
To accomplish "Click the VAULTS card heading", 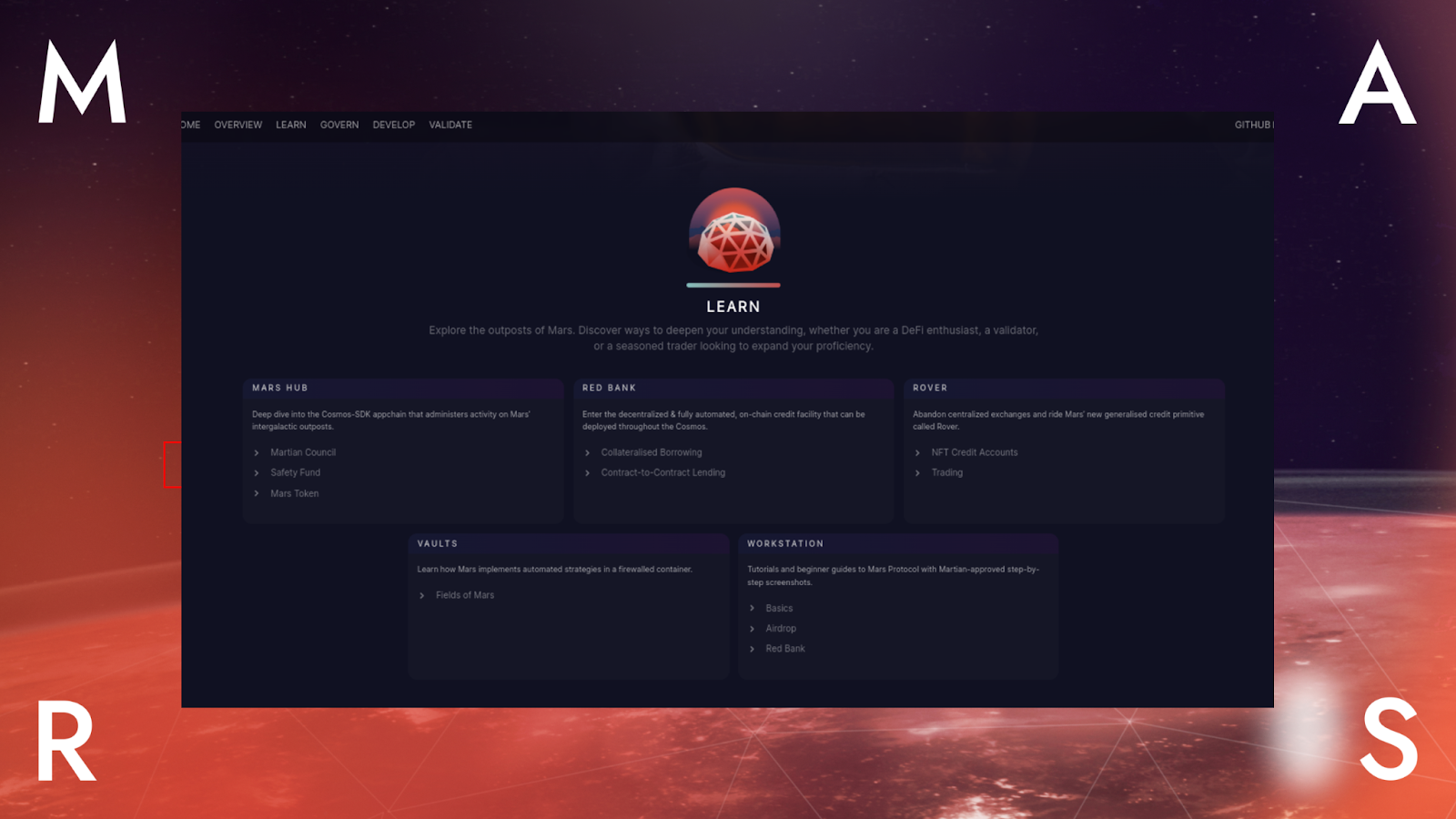I will (438, 543).
